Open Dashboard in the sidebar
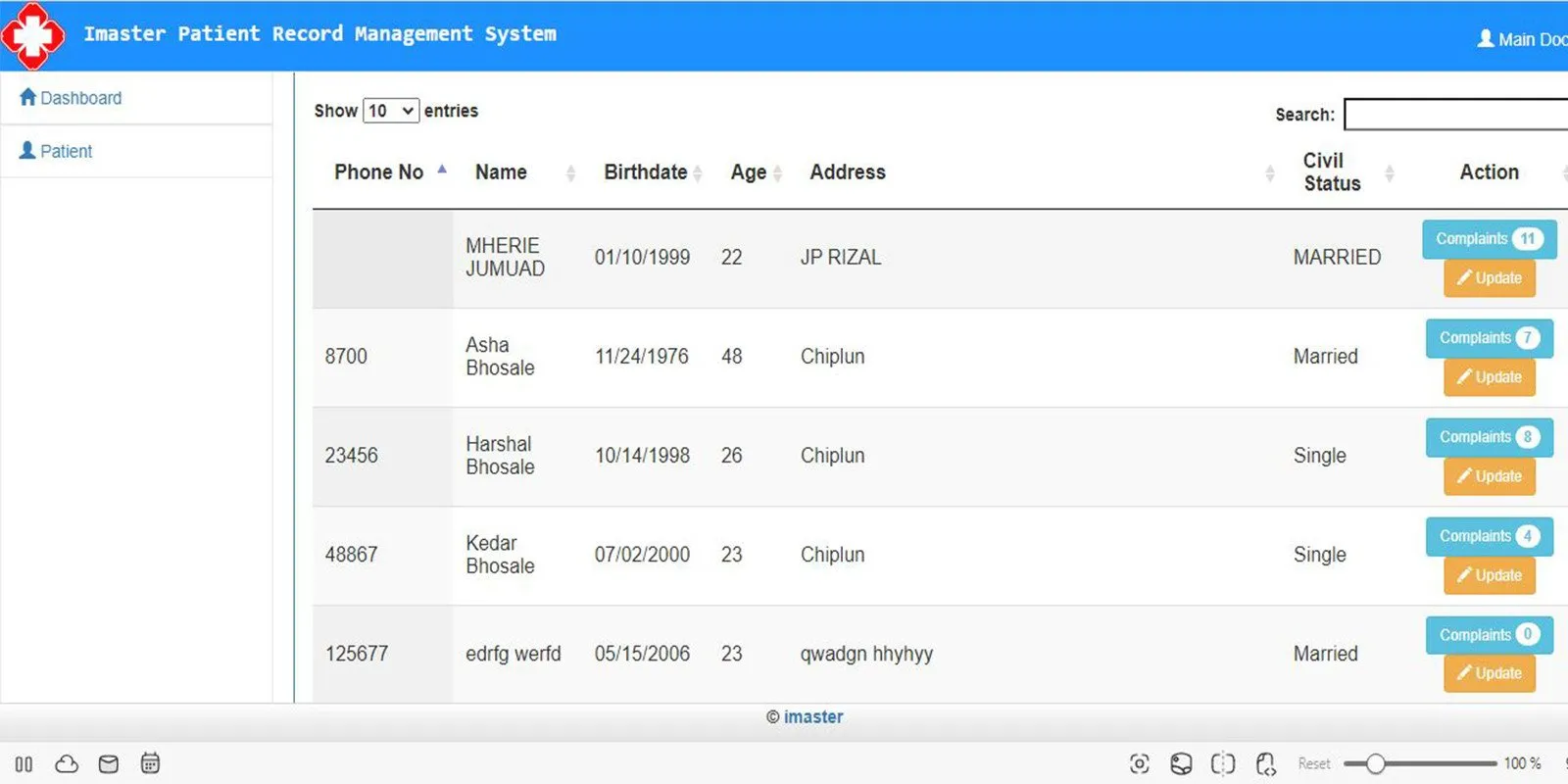 click(x=80, y=98)
